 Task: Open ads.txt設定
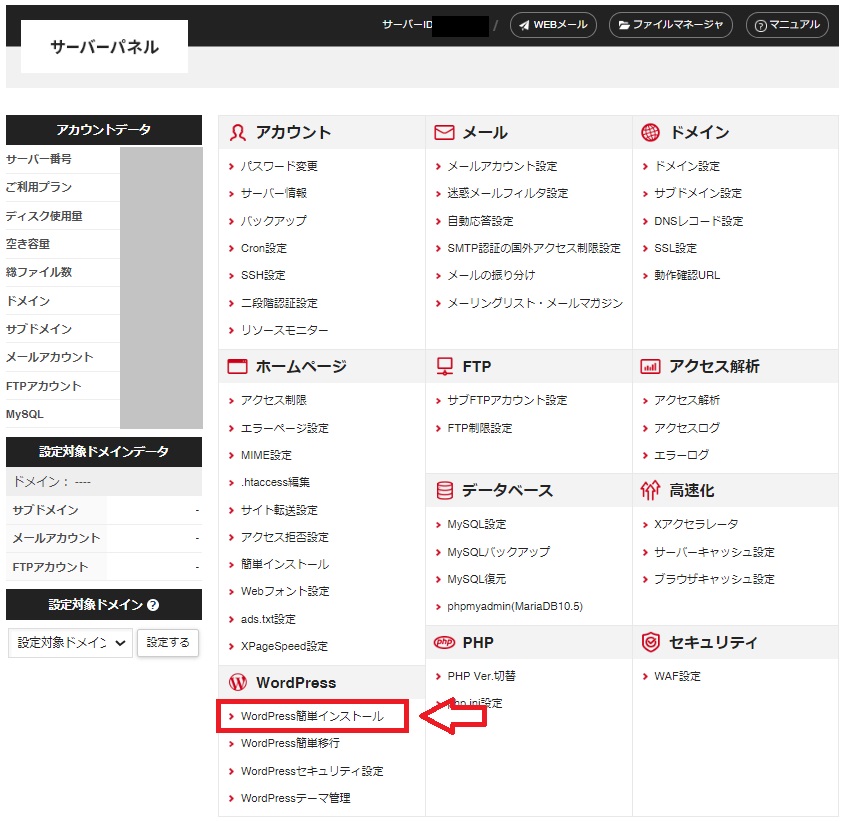268,619
